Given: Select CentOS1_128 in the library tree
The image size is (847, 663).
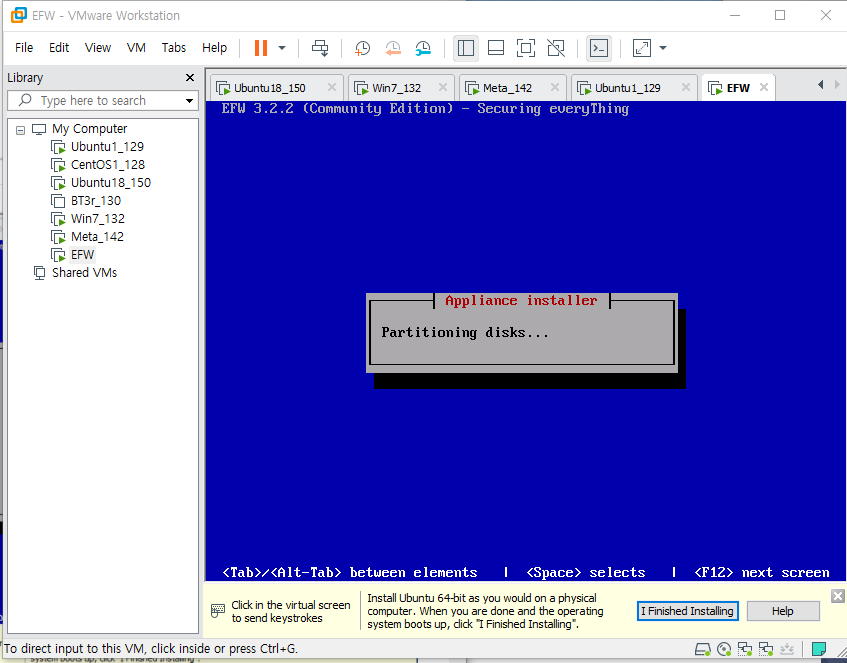Looking at the screenshot, I should pos(107,164).
